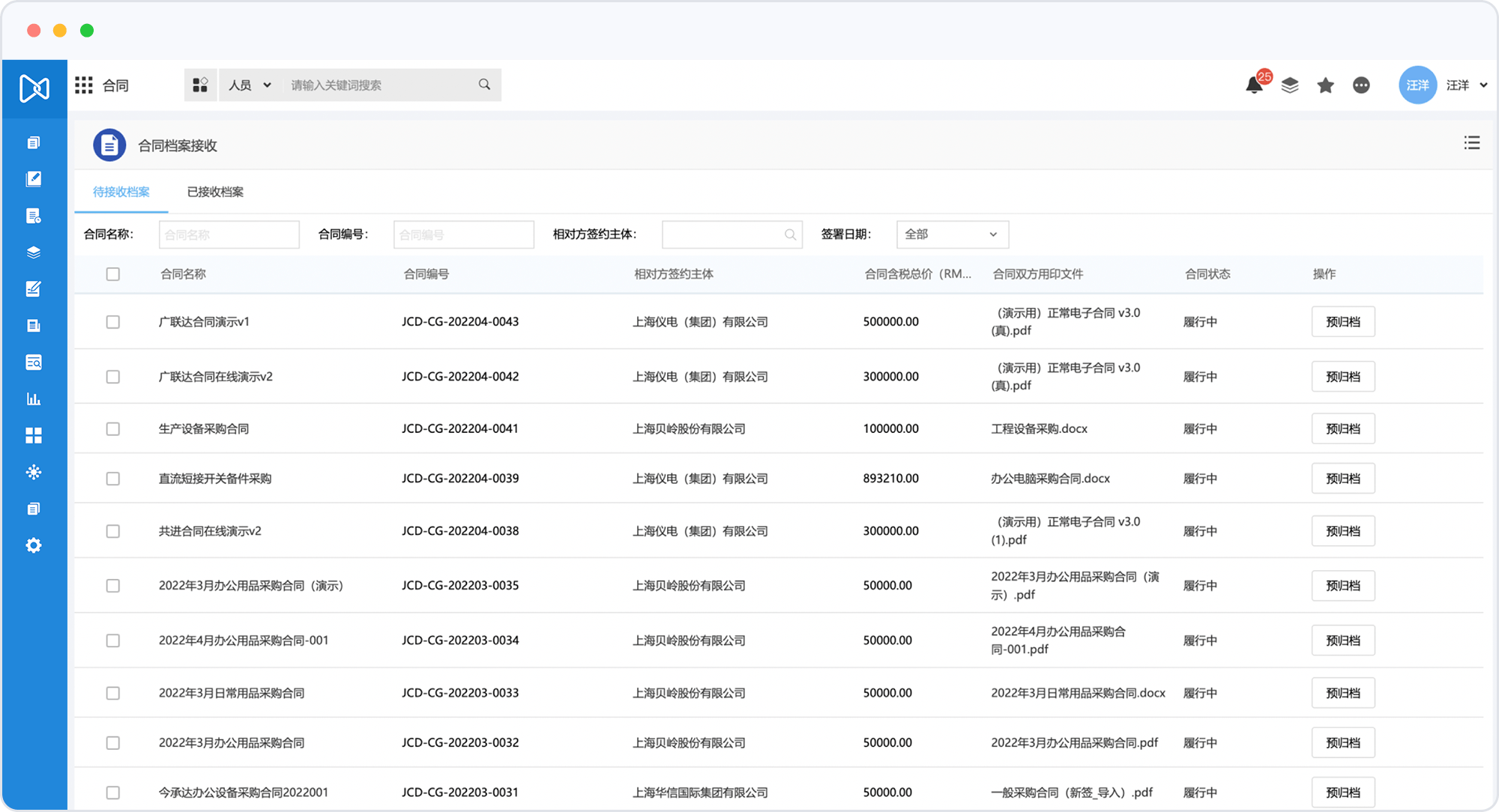
Task: Select the 待接收档案 tab
Action: 121,192
